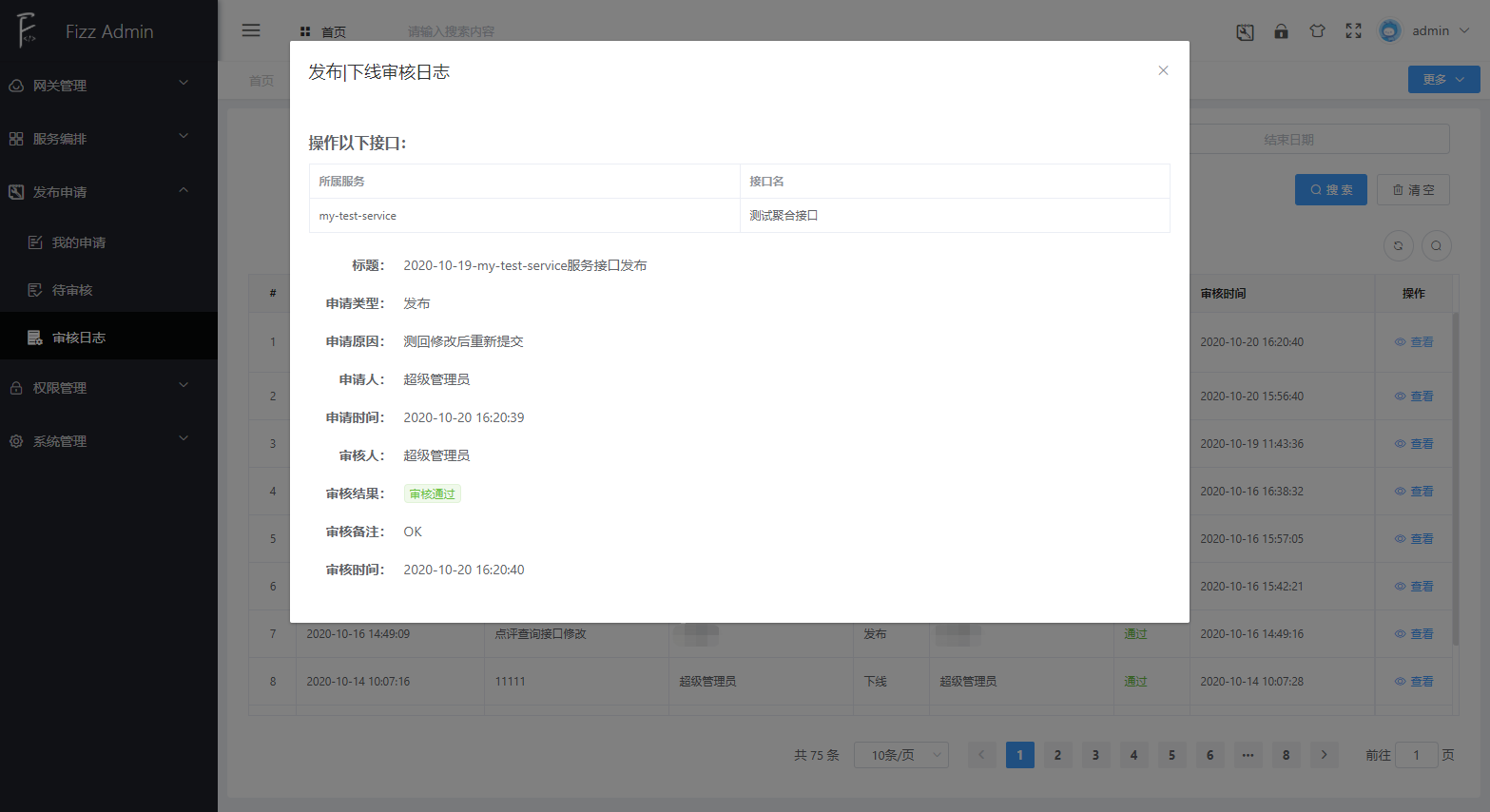Toggle the sidebar hamburger menu icon
This screenshot has width=1490, height=812.
(251, 30)
